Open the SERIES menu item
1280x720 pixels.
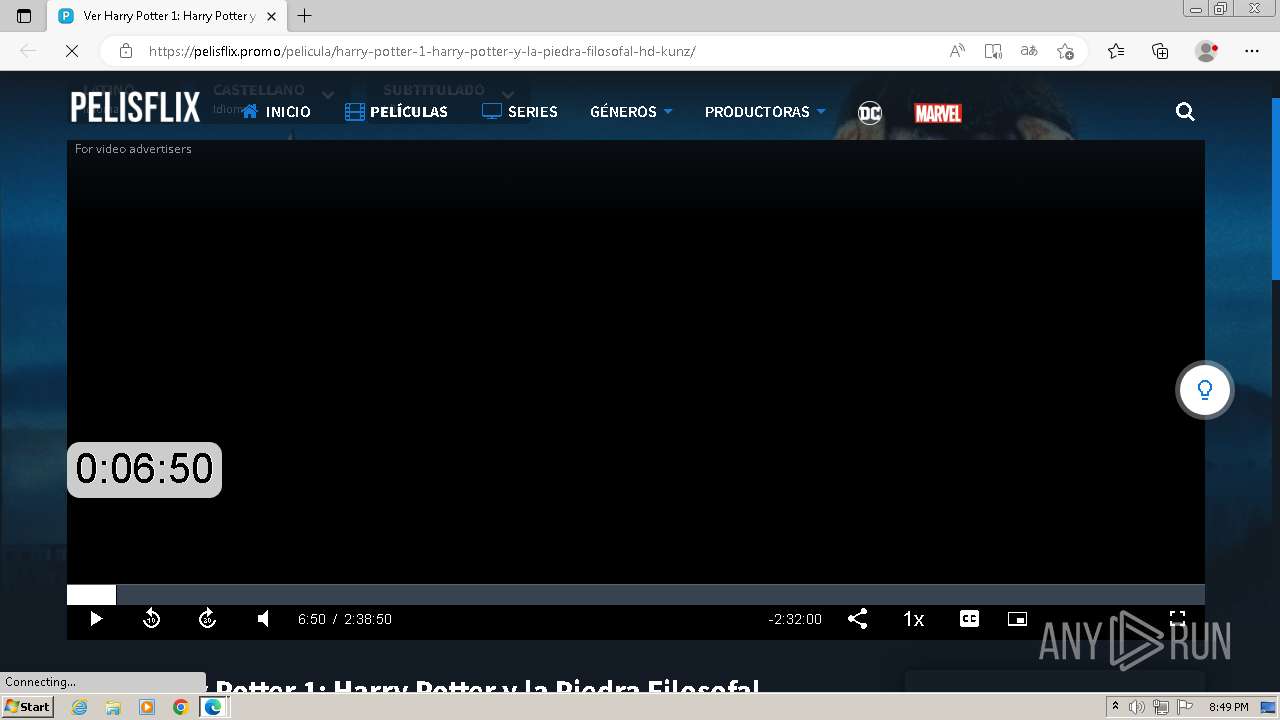(520, 112)
